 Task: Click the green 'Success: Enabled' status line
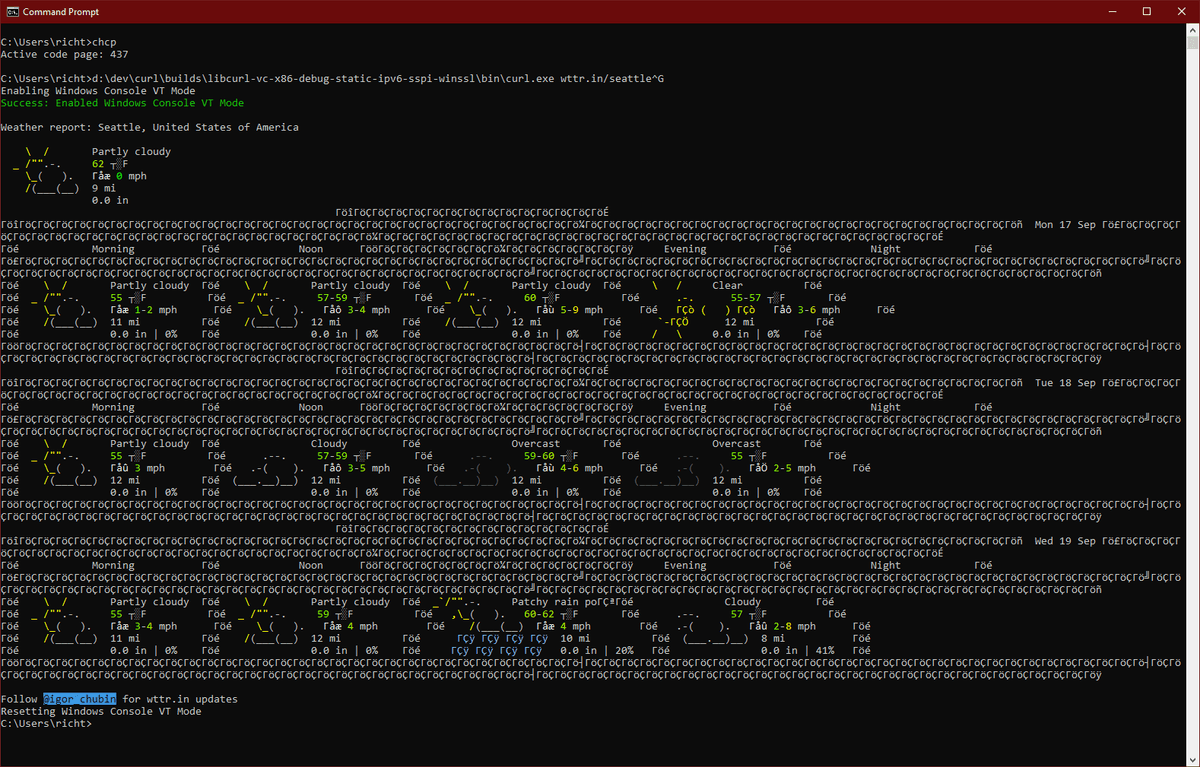click(x=122, y=103)
